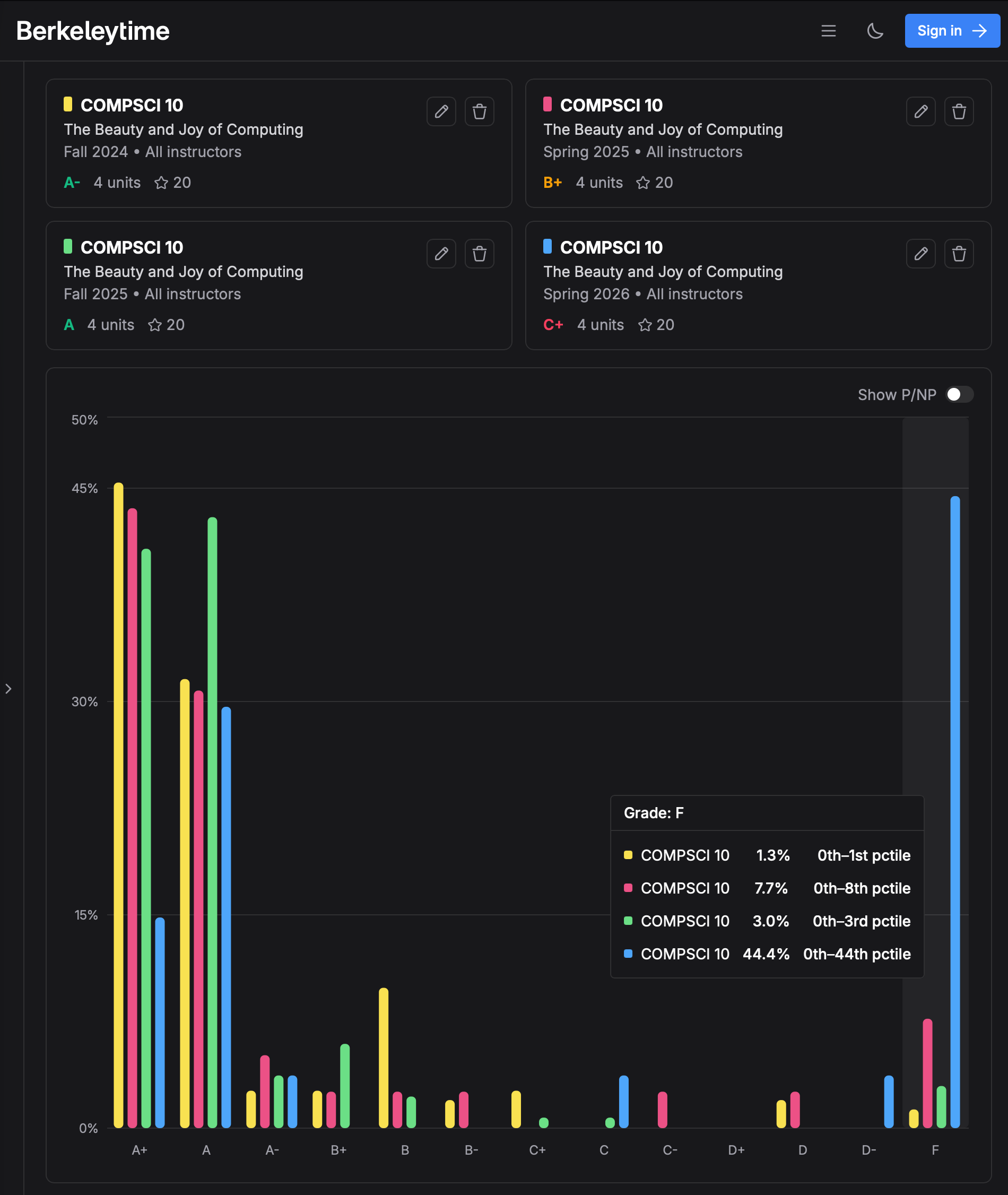Screen dimensions: 1008x1195
Task: Click the blue A+ grade bar
Action: point(160,1023)
